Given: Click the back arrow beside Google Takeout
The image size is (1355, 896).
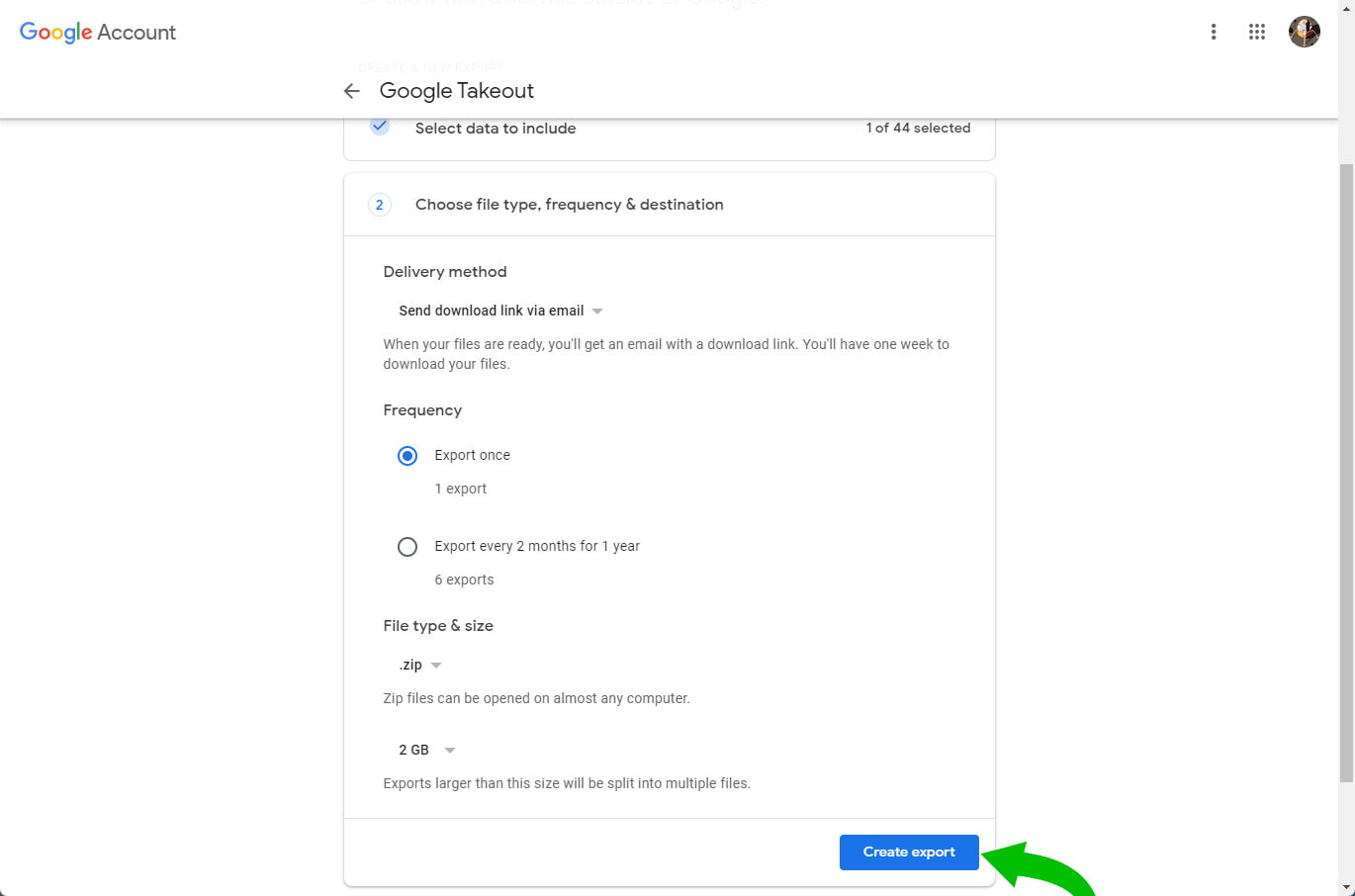Looking at the screenshot, I should coord(351,91).
